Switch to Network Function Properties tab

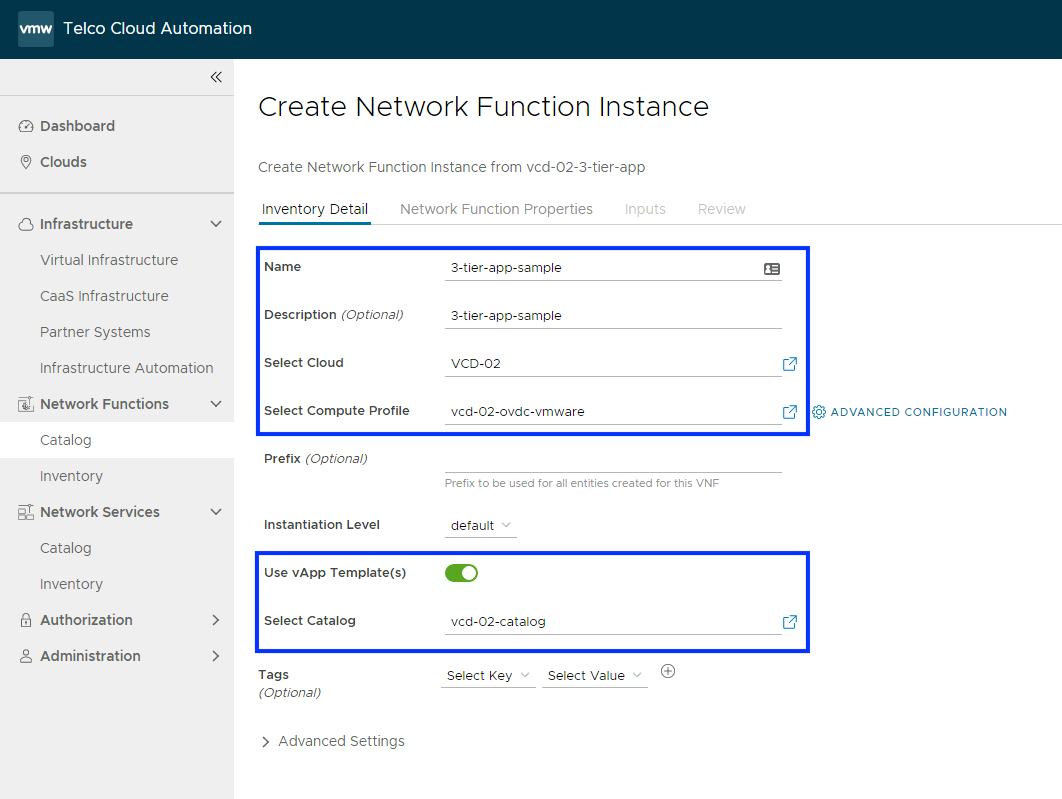pyautogui.click(x=496, y=209)
